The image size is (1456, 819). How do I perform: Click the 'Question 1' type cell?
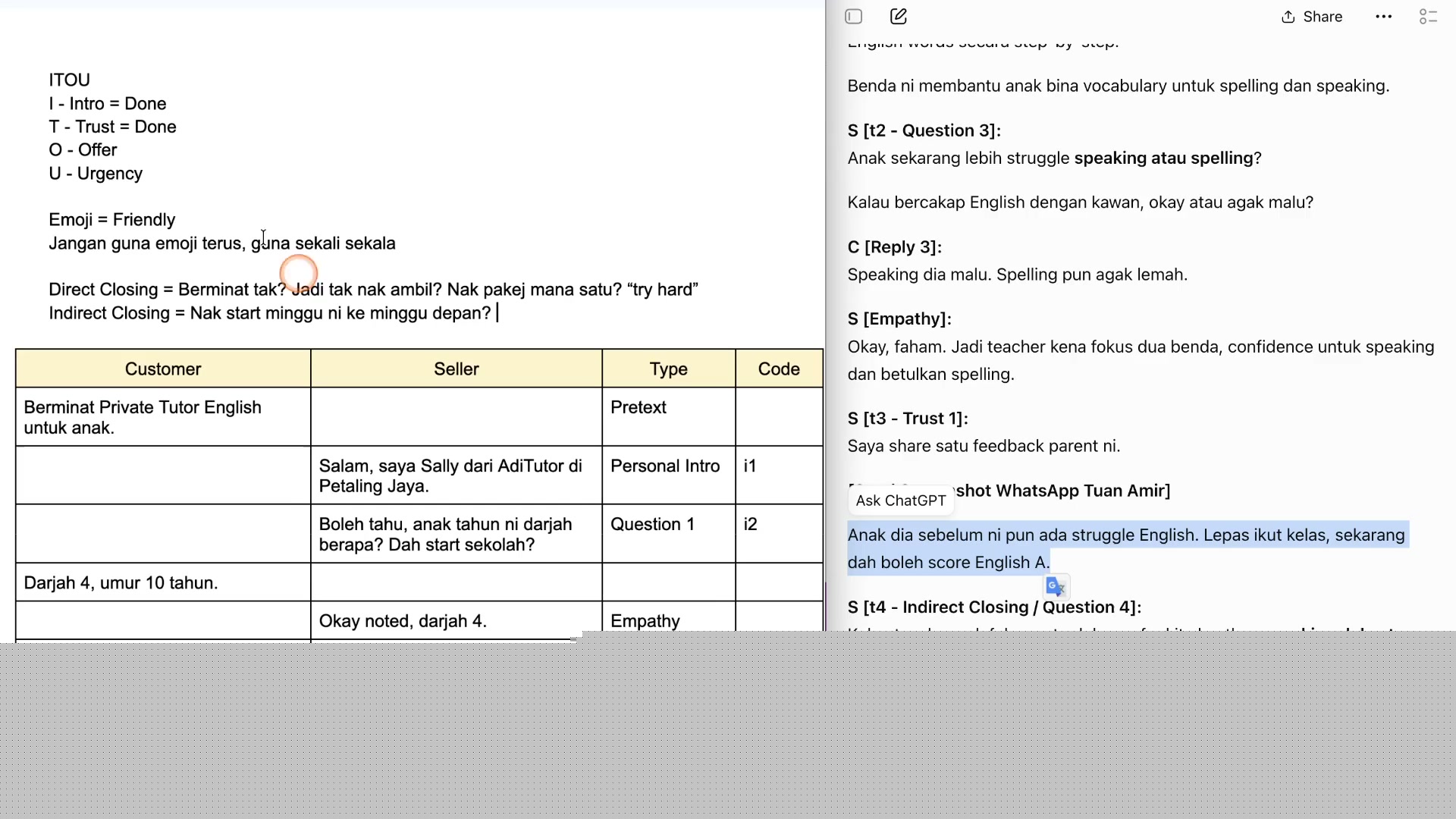click(x=669, y=534)
